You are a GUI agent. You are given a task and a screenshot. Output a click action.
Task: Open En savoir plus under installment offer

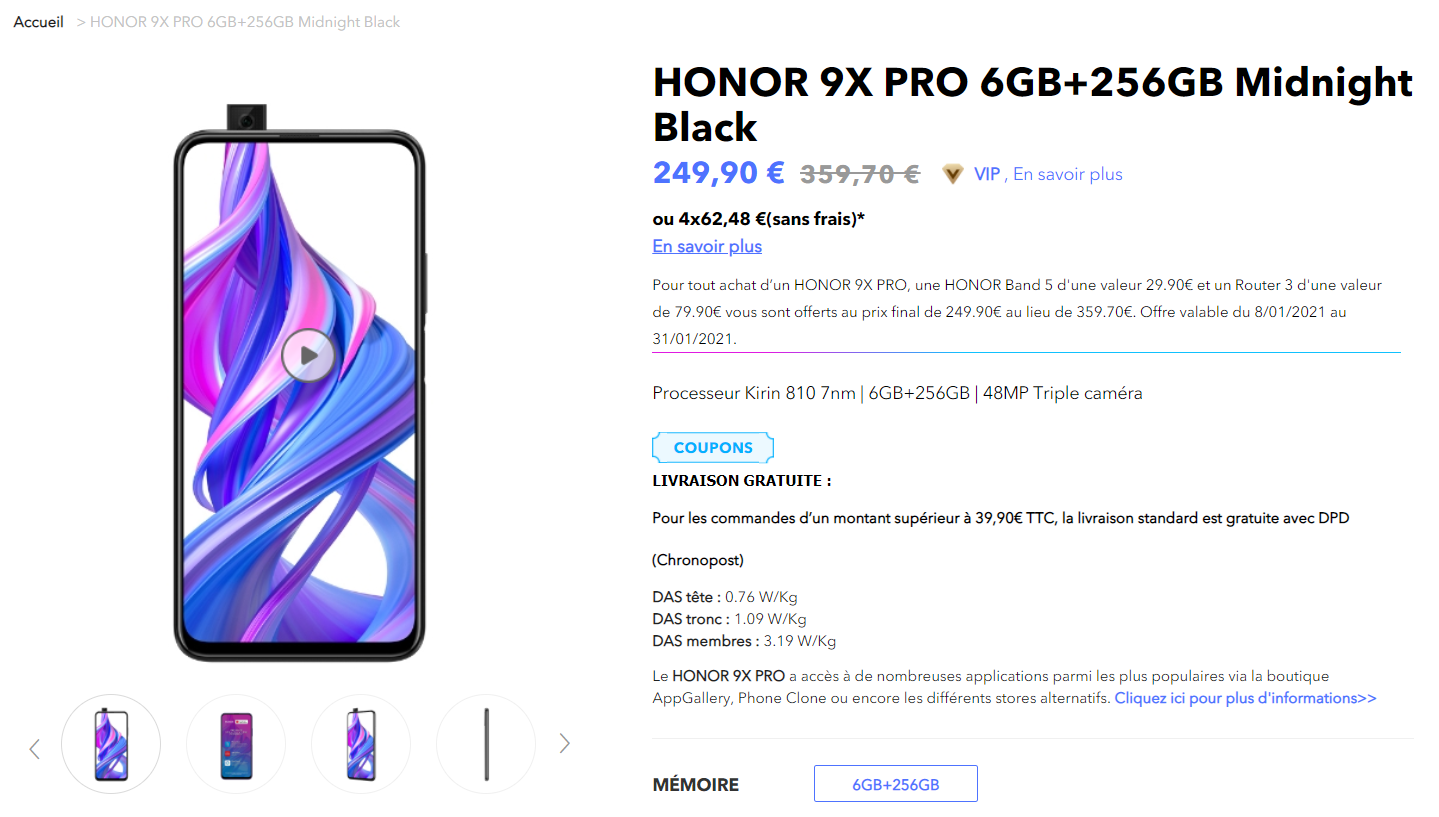[x=707, y=246]
